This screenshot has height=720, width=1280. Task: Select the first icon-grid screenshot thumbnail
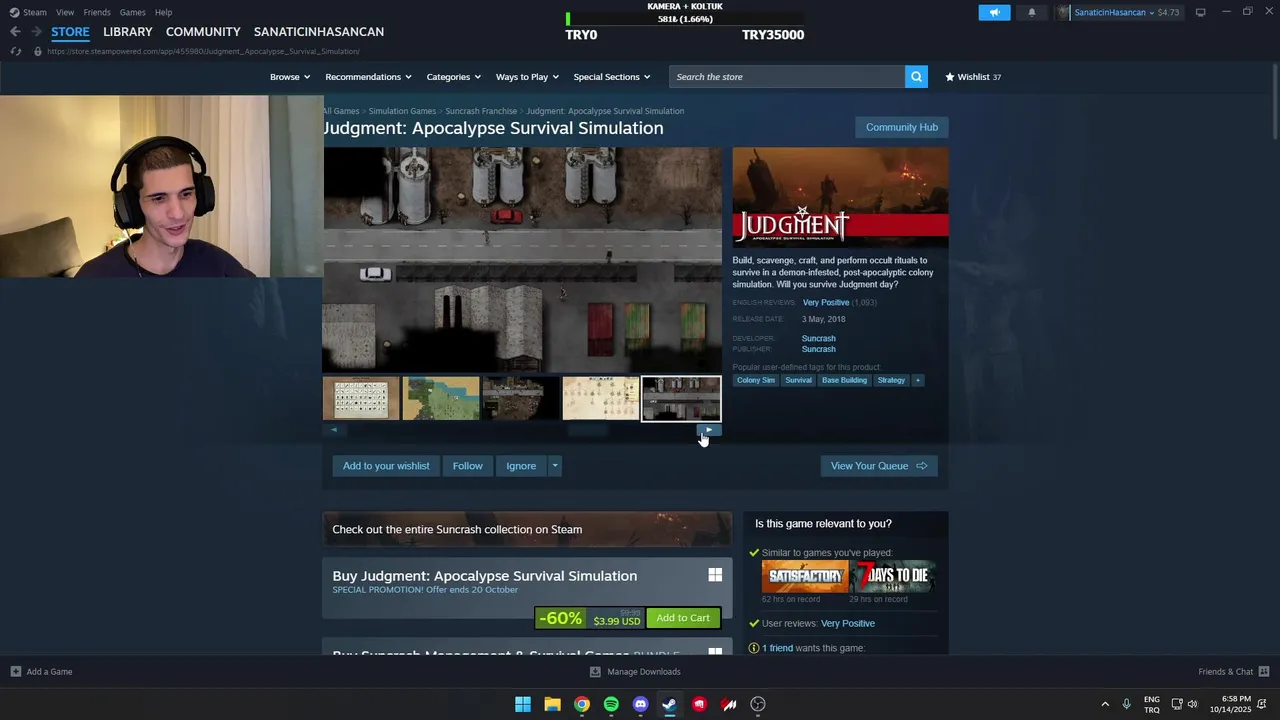point(361,398)
